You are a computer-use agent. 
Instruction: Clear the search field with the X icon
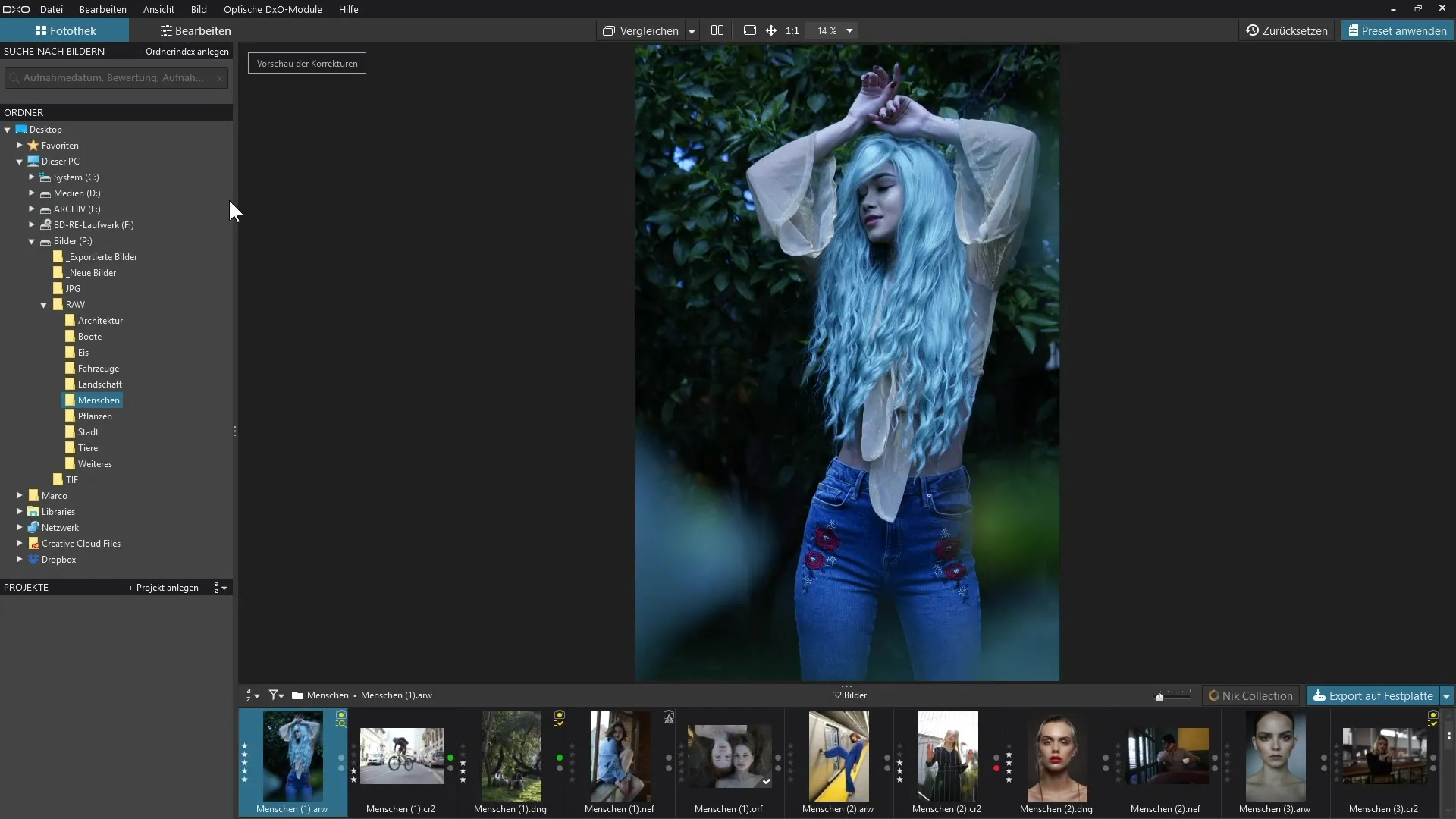220,78
